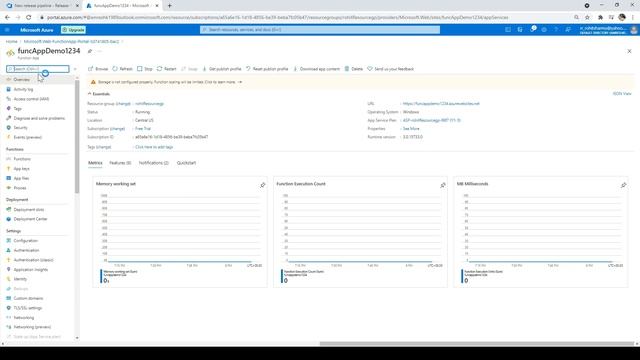
Task: Reload the page in the browser
Action: (29, 18)
